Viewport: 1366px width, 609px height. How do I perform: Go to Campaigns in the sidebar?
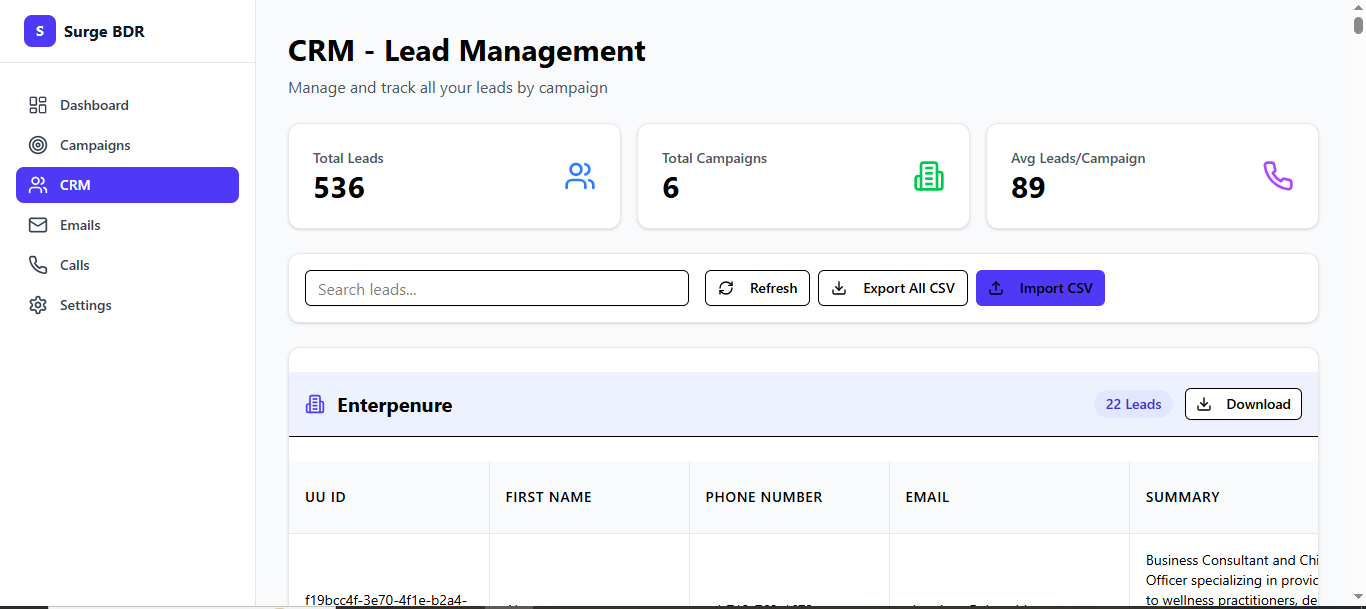[x=95, y=145]
